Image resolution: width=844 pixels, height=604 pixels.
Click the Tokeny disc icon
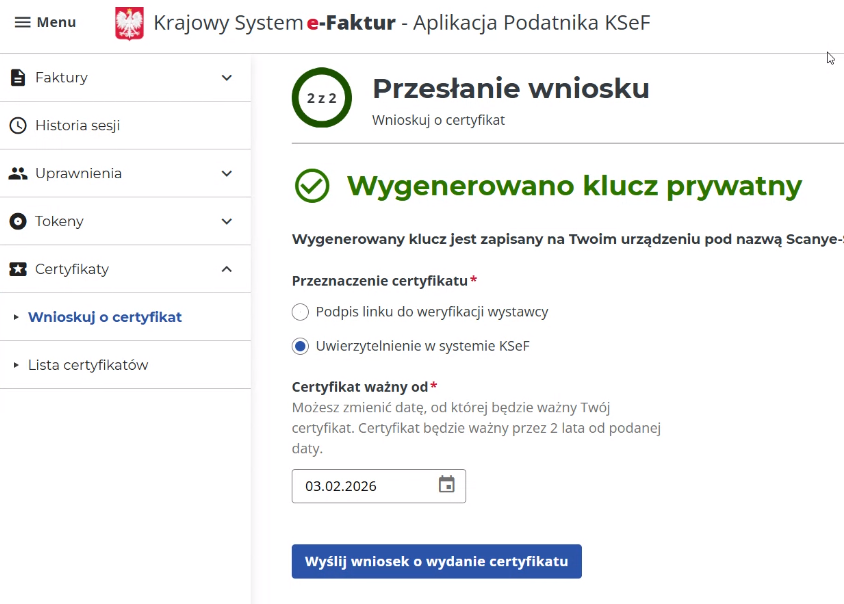(x=18, y=222)
